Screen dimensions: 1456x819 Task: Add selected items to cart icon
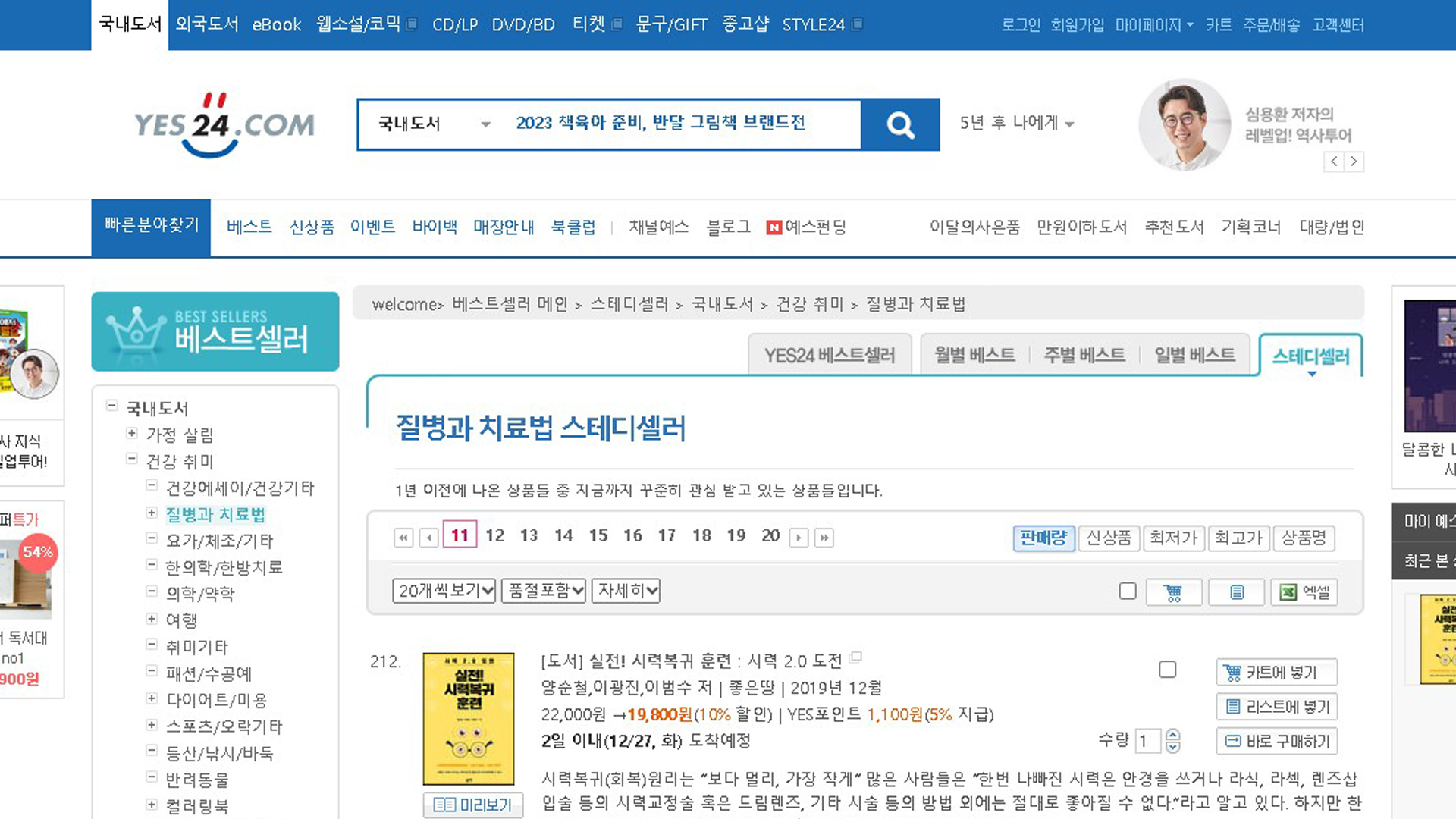(1173, 592)
